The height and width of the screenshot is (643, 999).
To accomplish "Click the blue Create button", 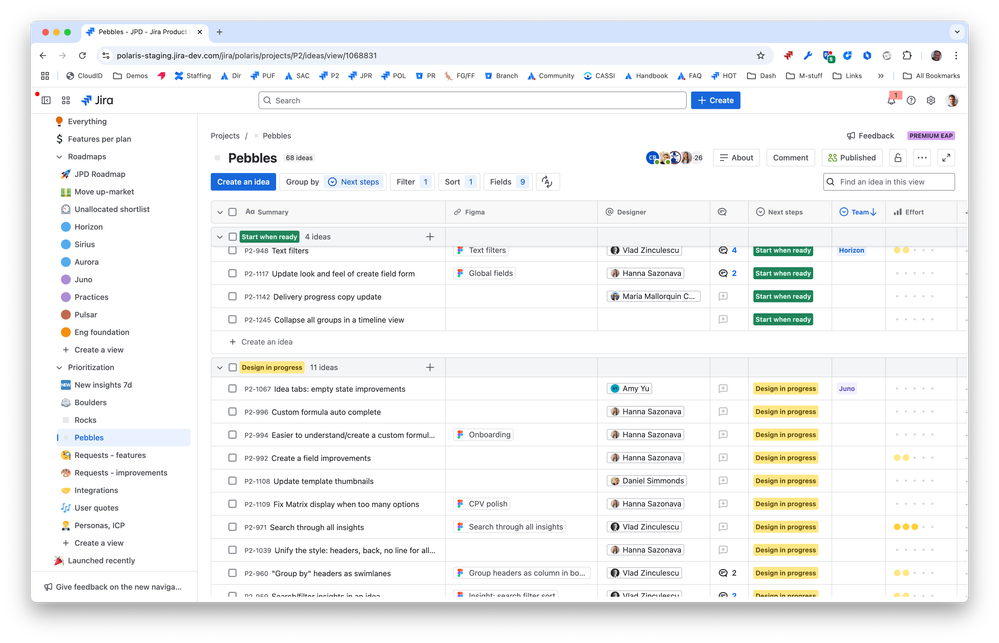I will [715, 100].
